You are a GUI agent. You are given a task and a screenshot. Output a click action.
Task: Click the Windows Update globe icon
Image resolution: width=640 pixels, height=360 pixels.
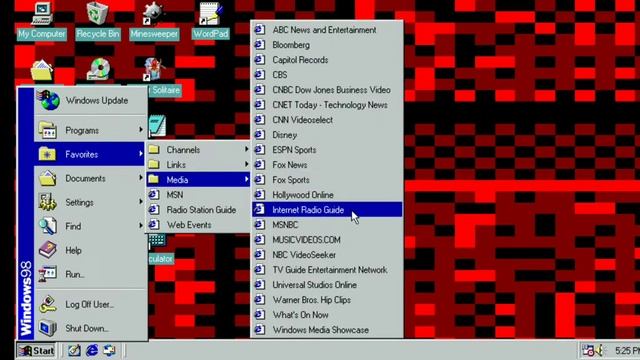click(49, 100)
